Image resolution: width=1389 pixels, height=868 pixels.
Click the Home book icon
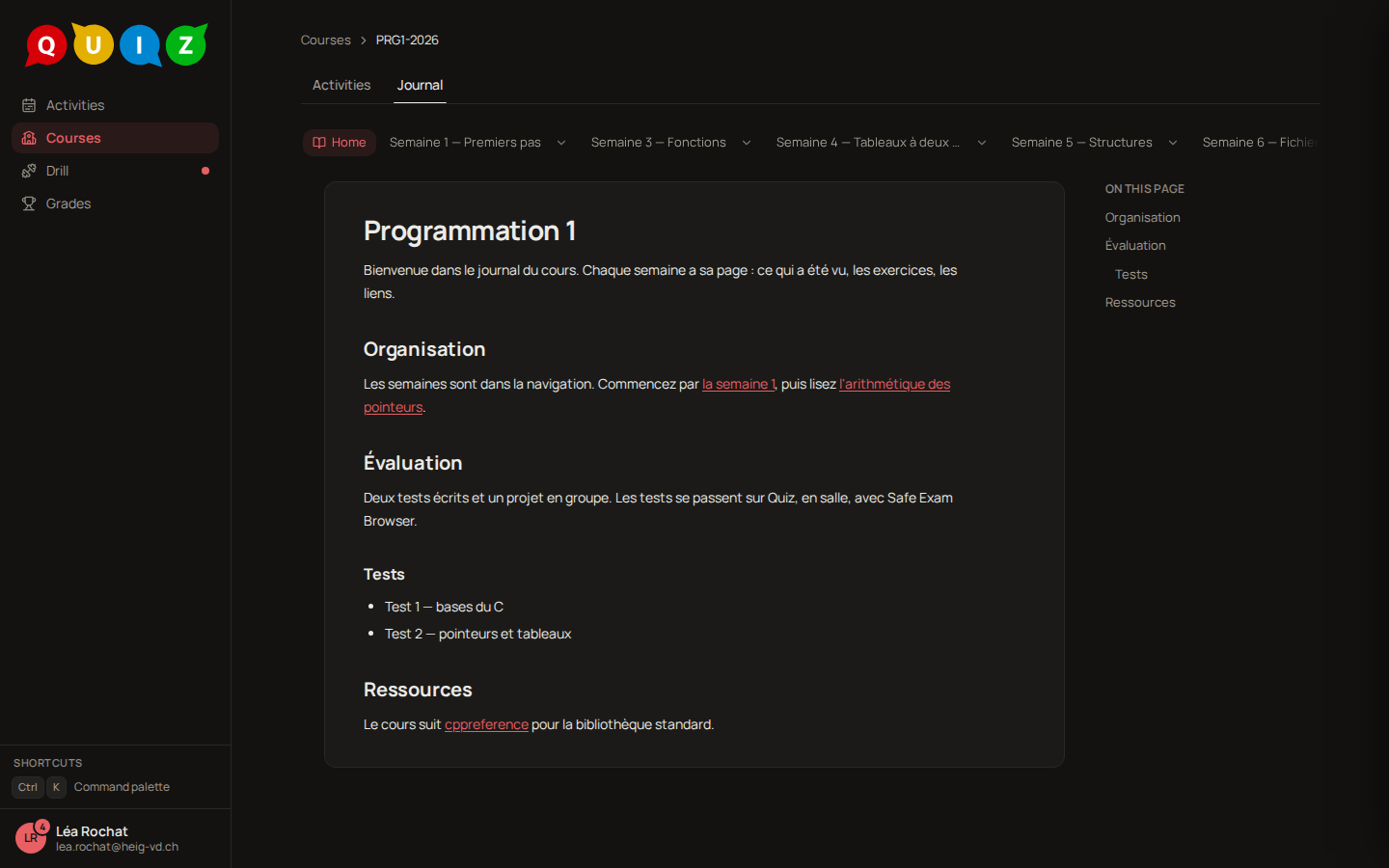click(319, 143)
